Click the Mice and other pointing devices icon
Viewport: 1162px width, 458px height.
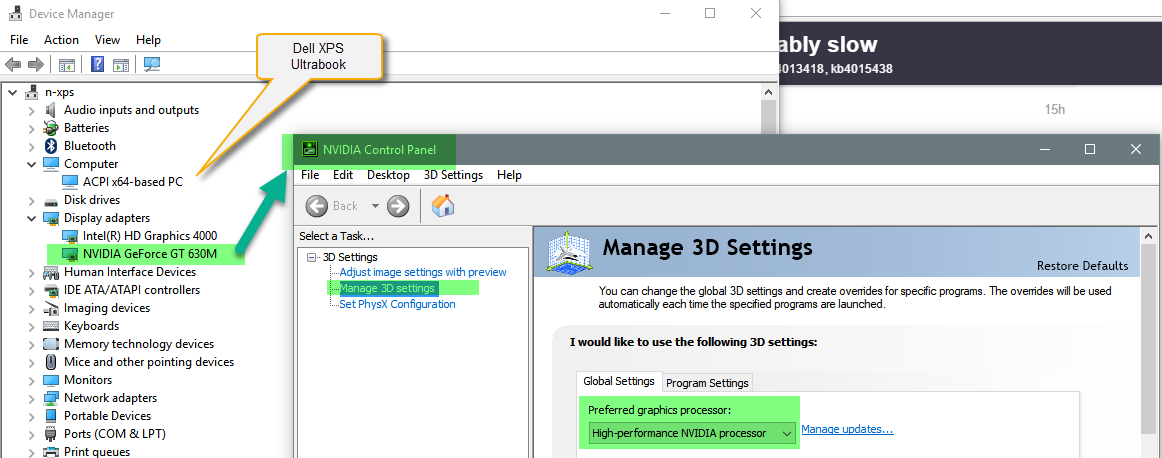point(51,362)
